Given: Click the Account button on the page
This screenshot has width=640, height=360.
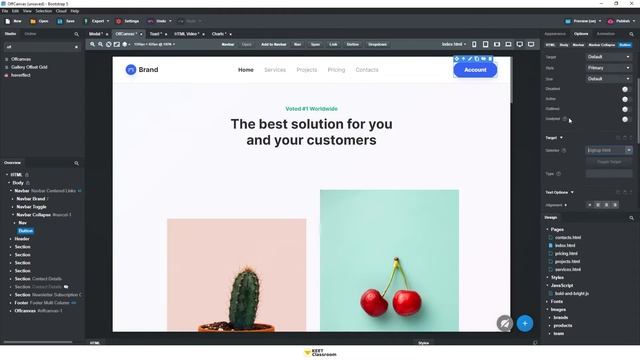Looking at the screenshot, I should [x=475, y=70].
